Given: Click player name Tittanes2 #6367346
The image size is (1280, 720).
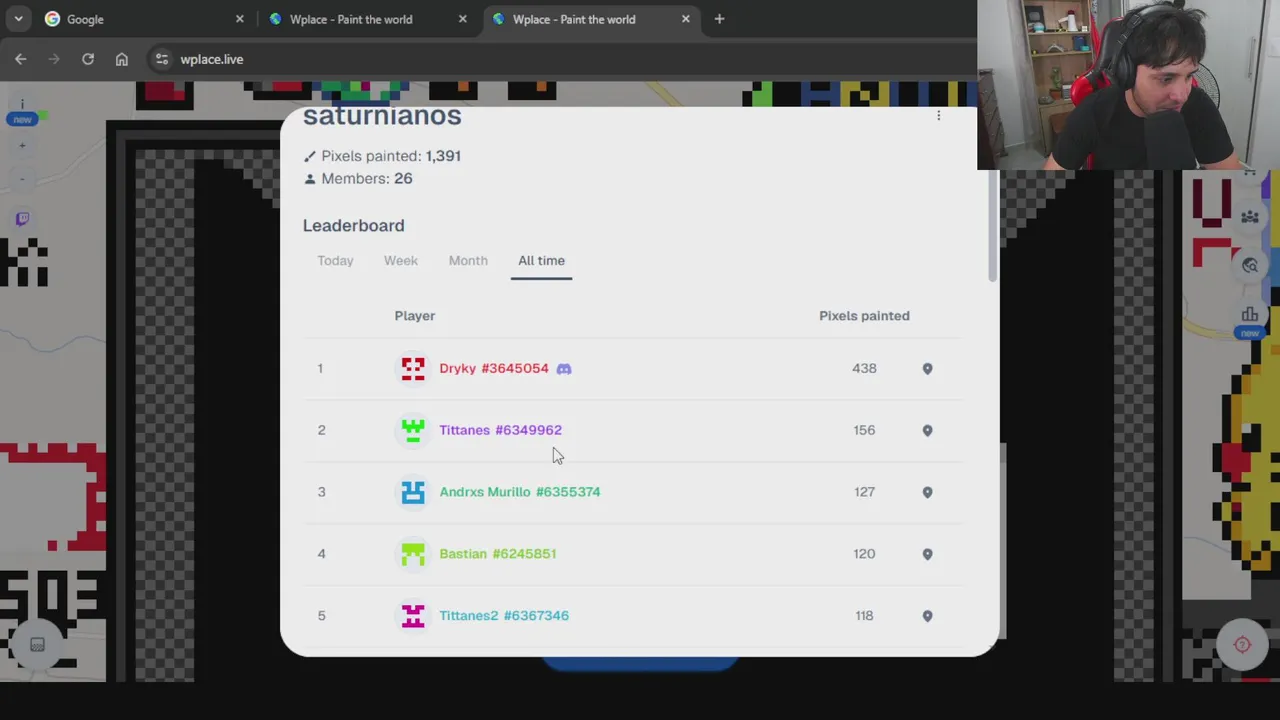Looking at the screenshot, I should click(504, 616).
